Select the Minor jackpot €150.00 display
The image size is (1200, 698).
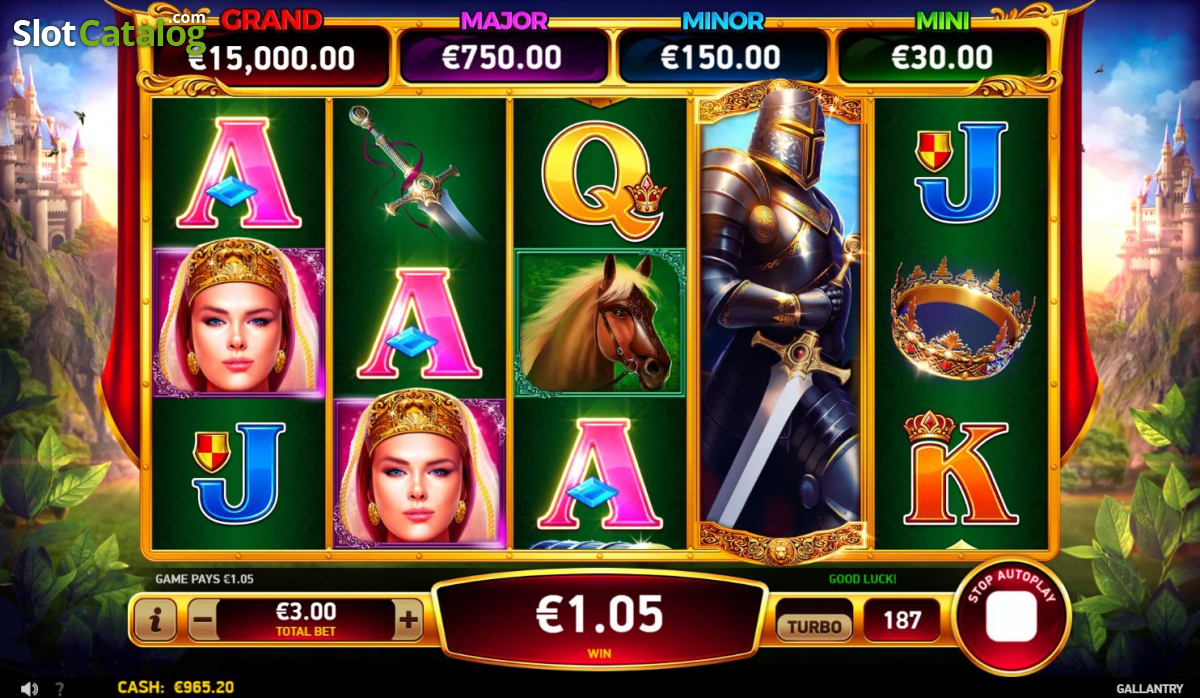point(722,57)
